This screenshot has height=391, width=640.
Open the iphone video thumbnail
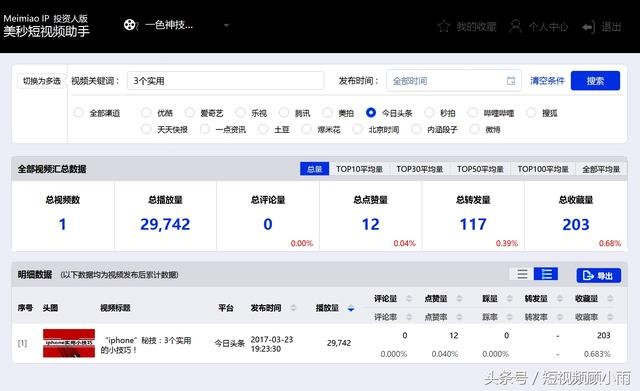69,343
